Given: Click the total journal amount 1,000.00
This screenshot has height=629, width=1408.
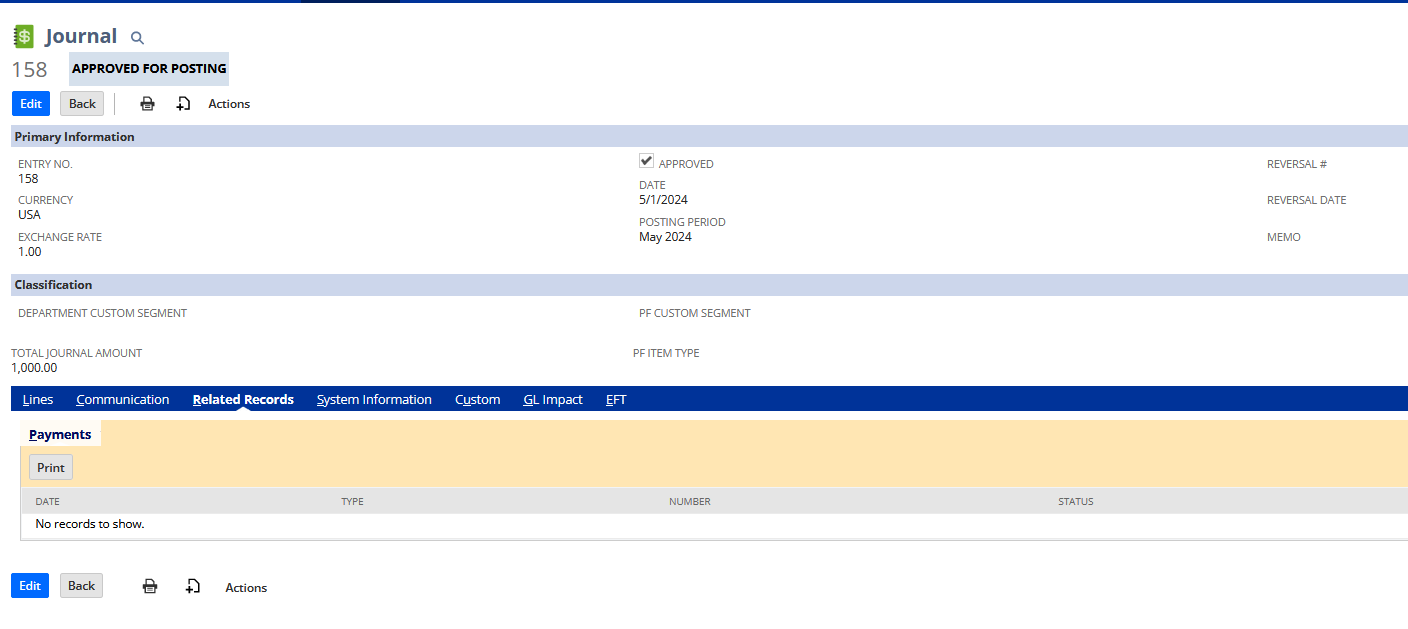Looking at the screenshot, I should pyautogui.click(x=34, y=368).
